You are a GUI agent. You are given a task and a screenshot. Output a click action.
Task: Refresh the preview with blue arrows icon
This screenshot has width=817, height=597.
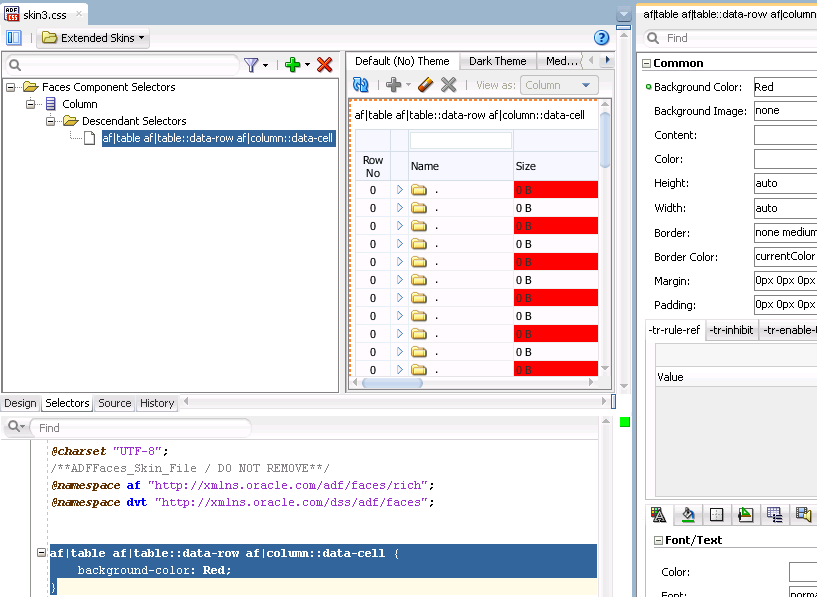(361, 85)
